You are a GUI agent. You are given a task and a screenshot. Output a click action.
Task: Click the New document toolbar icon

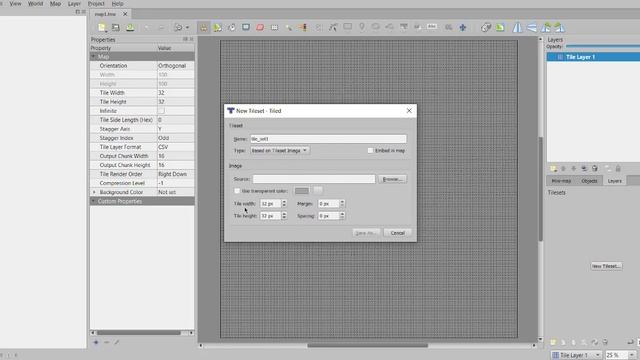pyautogui.click(x=102, y=27)
